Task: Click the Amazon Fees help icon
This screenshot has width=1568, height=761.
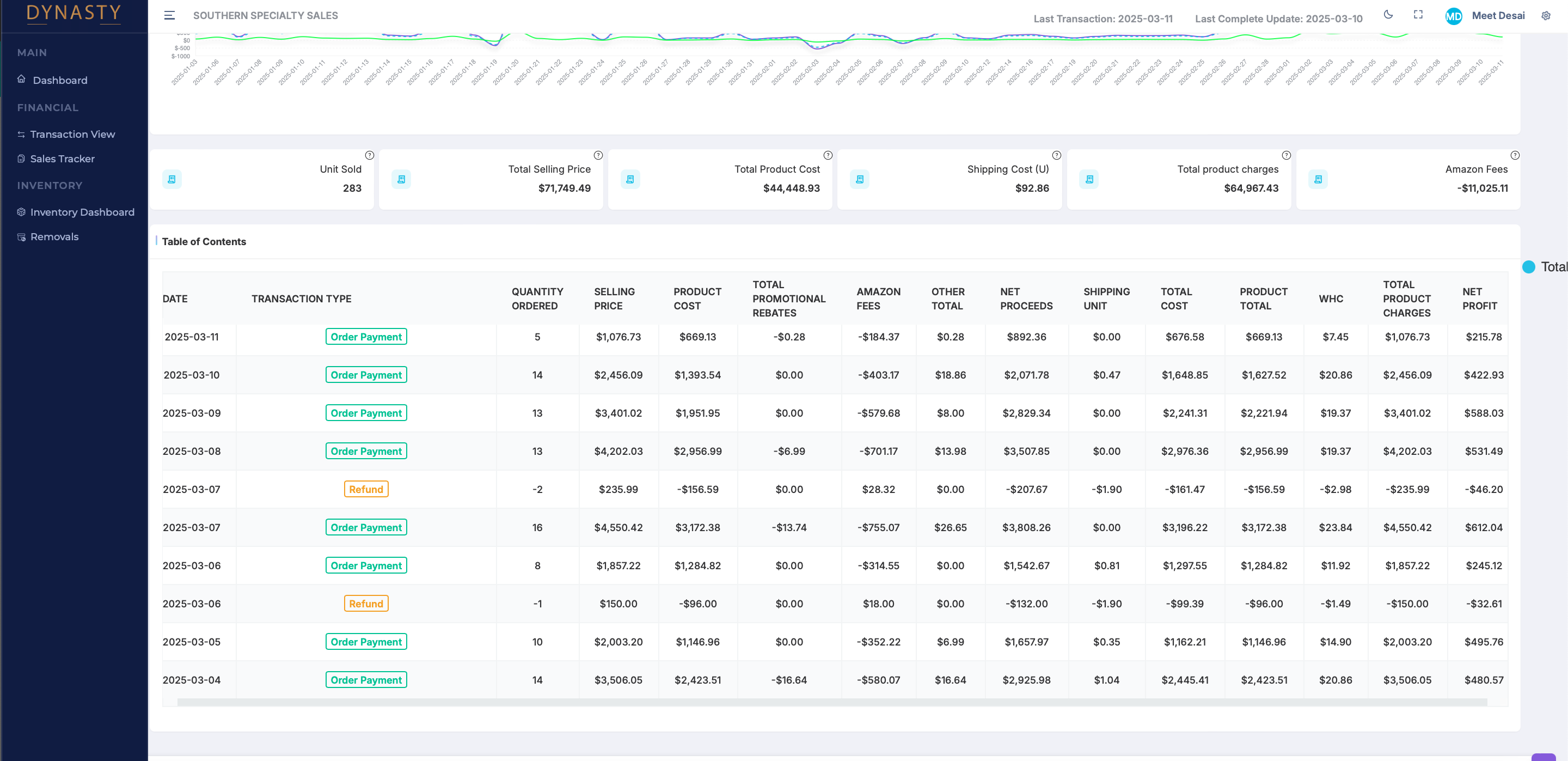Action: (1515, 155)
